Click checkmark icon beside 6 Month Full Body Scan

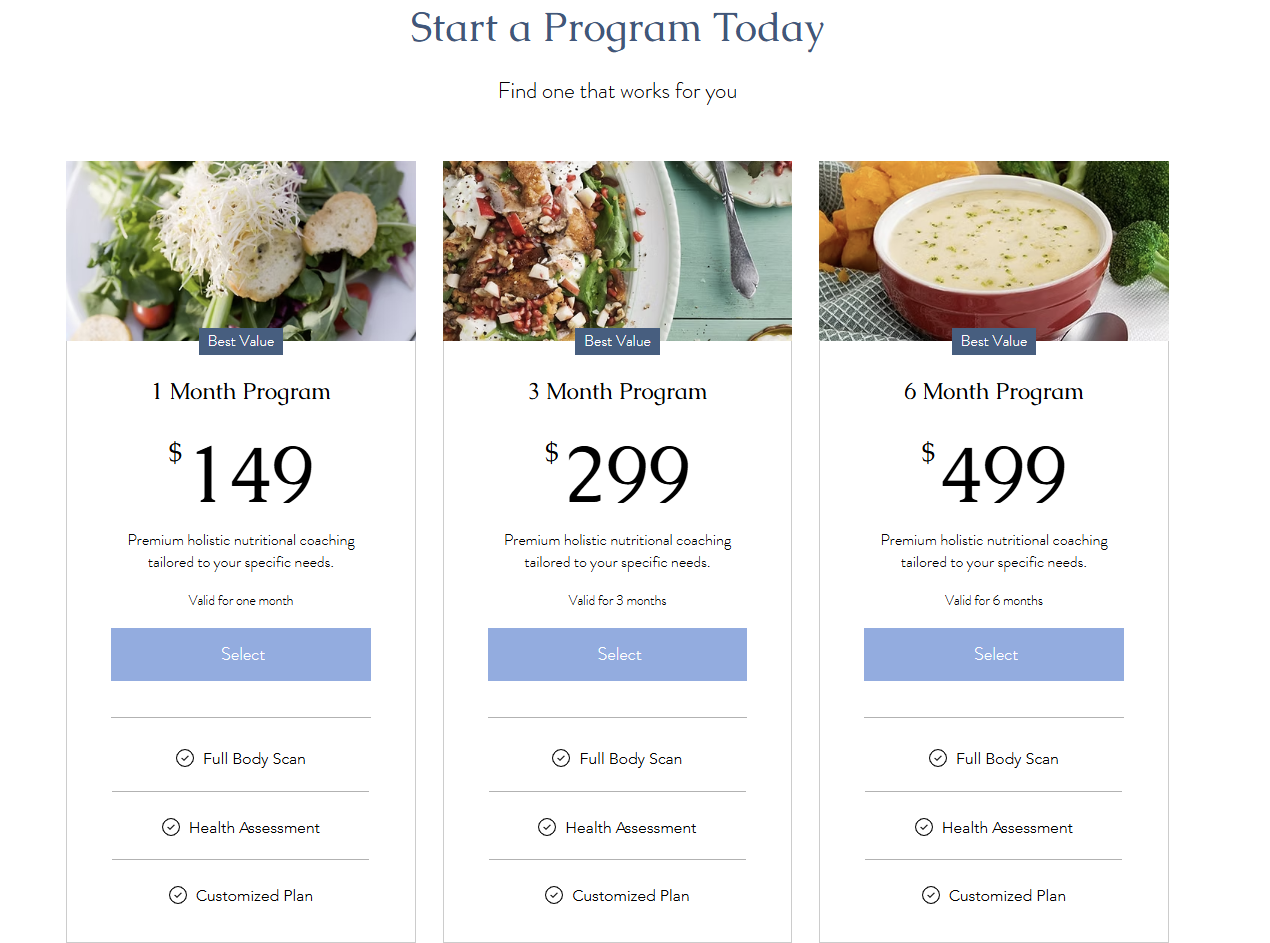click(x=938, y=758)
